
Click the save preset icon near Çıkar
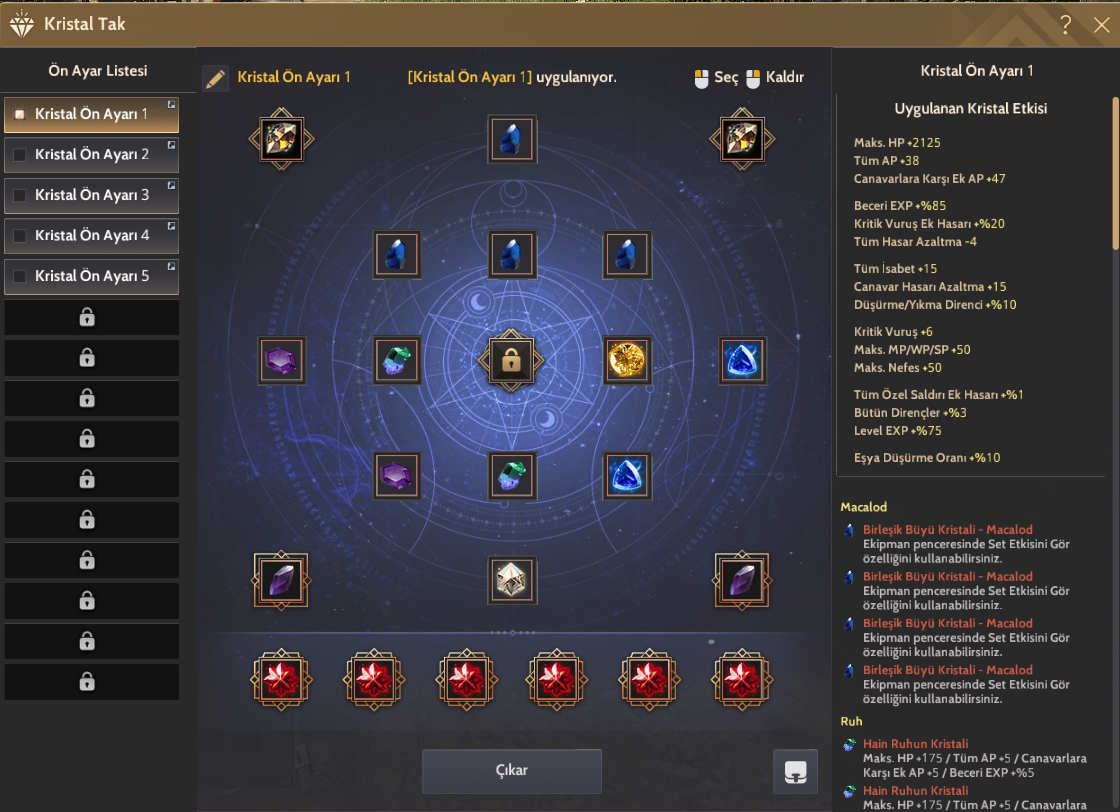[x=795, y=771]
